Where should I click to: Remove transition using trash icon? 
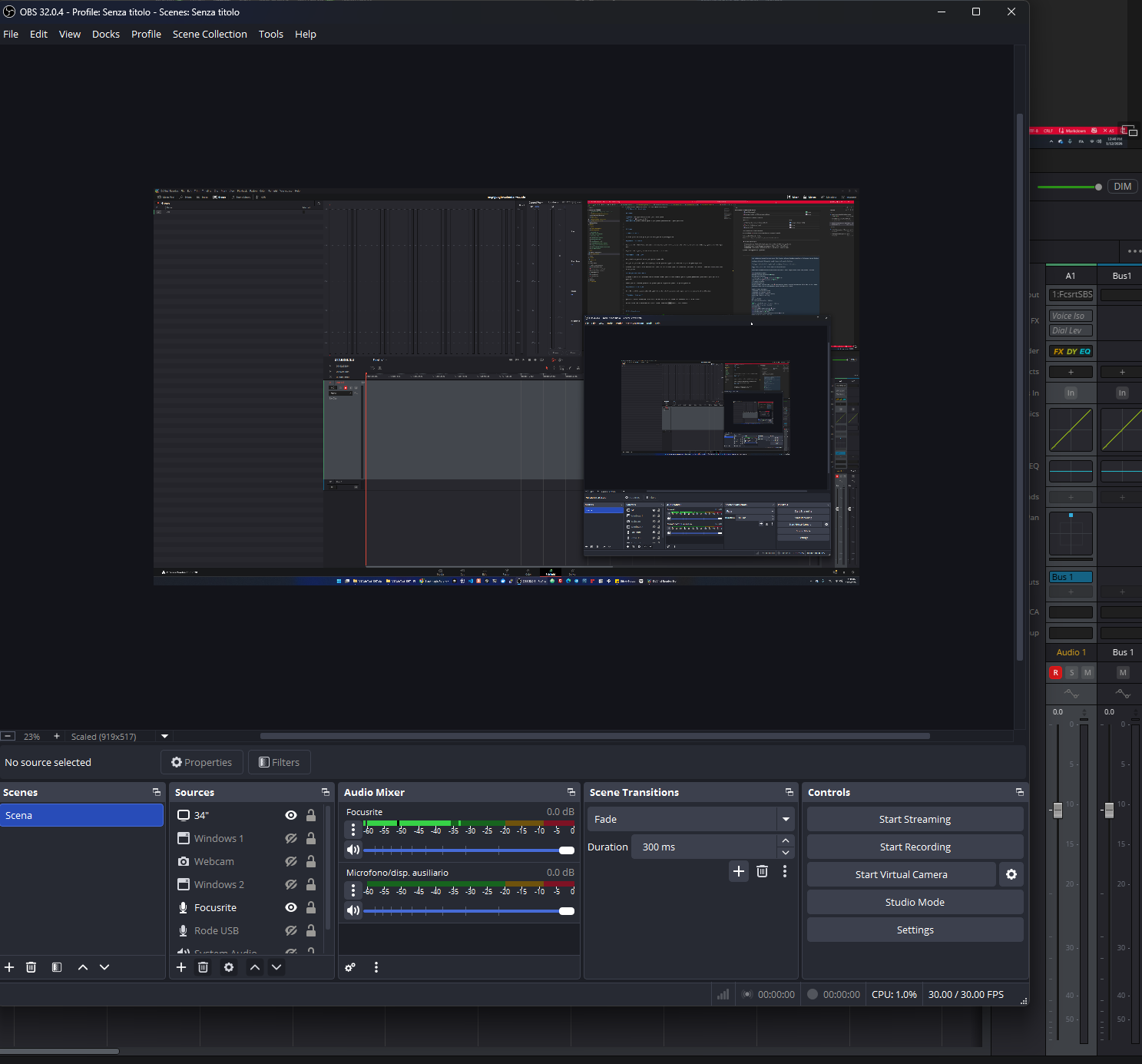tap(762, 871)
